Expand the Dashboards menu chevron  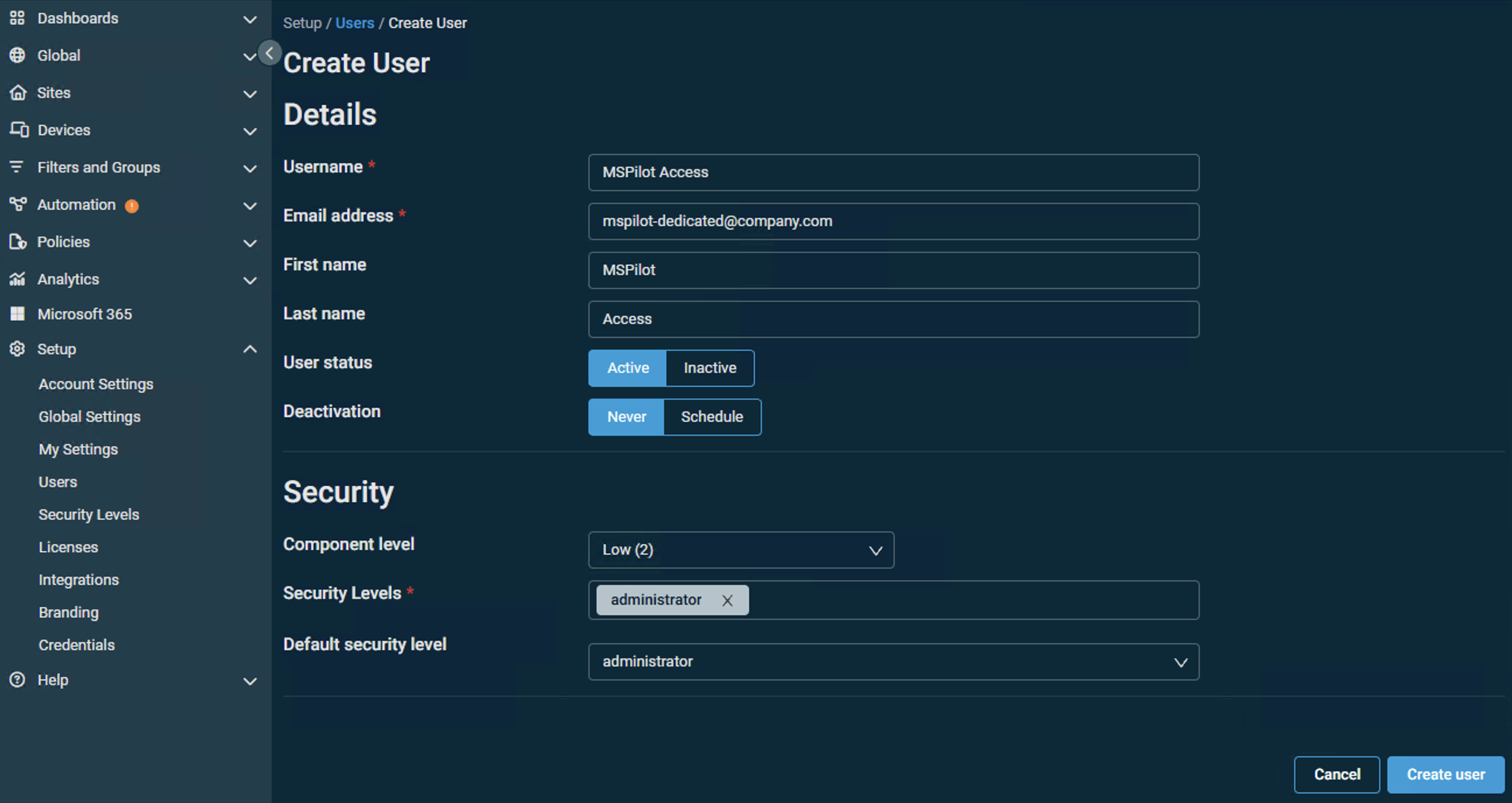(x=250, y=19)
